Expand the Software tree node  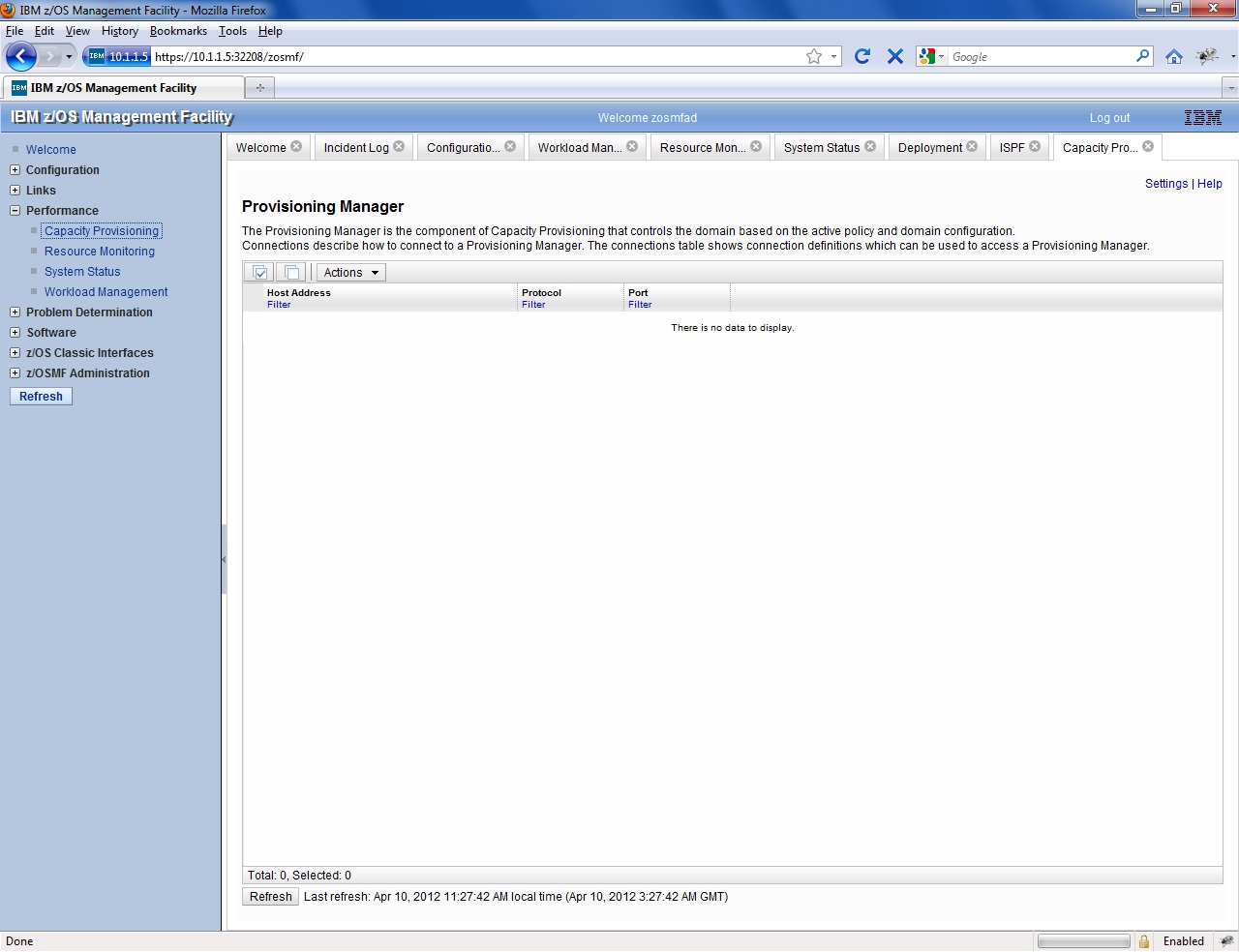pyautogui.click(x=15, y=333)
